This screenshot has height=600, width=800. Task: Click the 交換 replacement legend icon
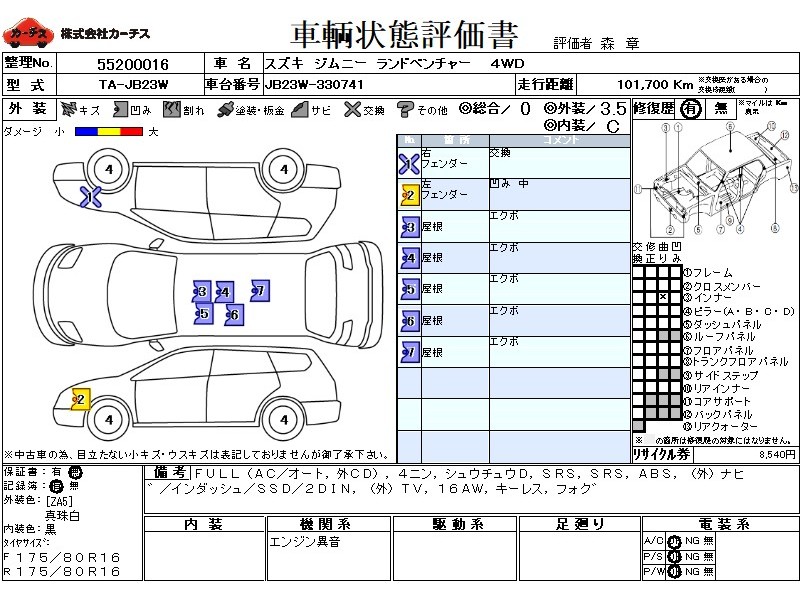[351, 109]
